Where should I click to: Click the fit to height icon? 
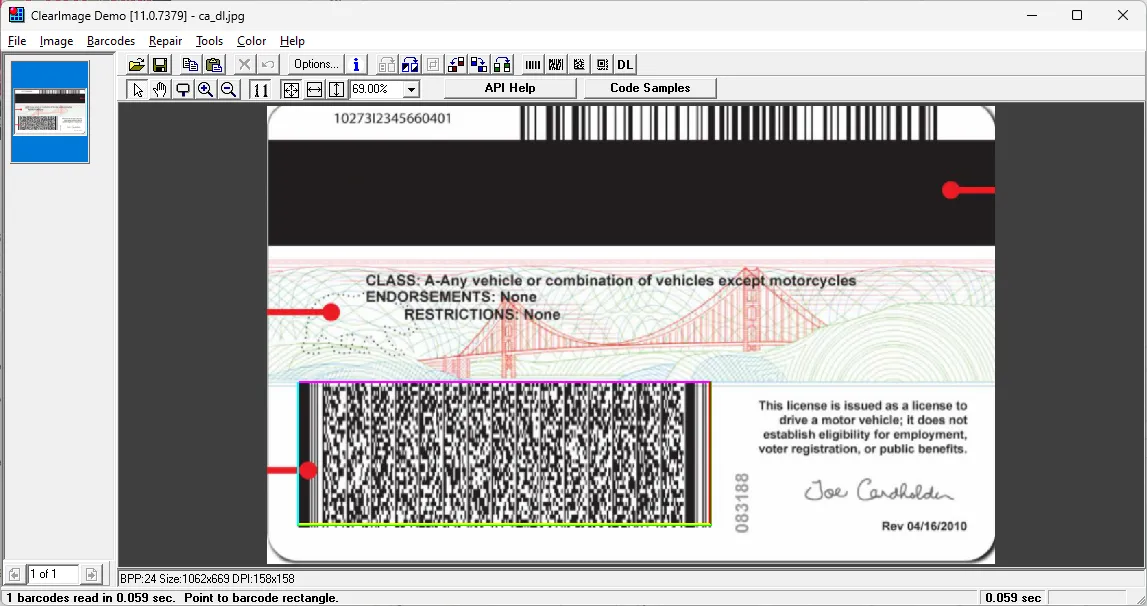click(336, 89)
